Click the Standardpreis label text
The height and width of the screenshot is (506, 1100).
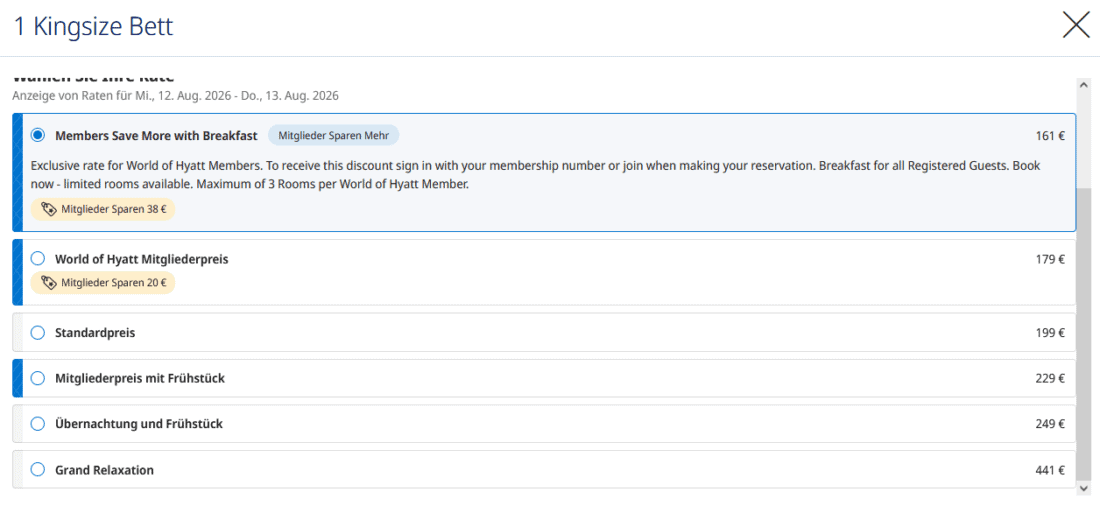95,333
